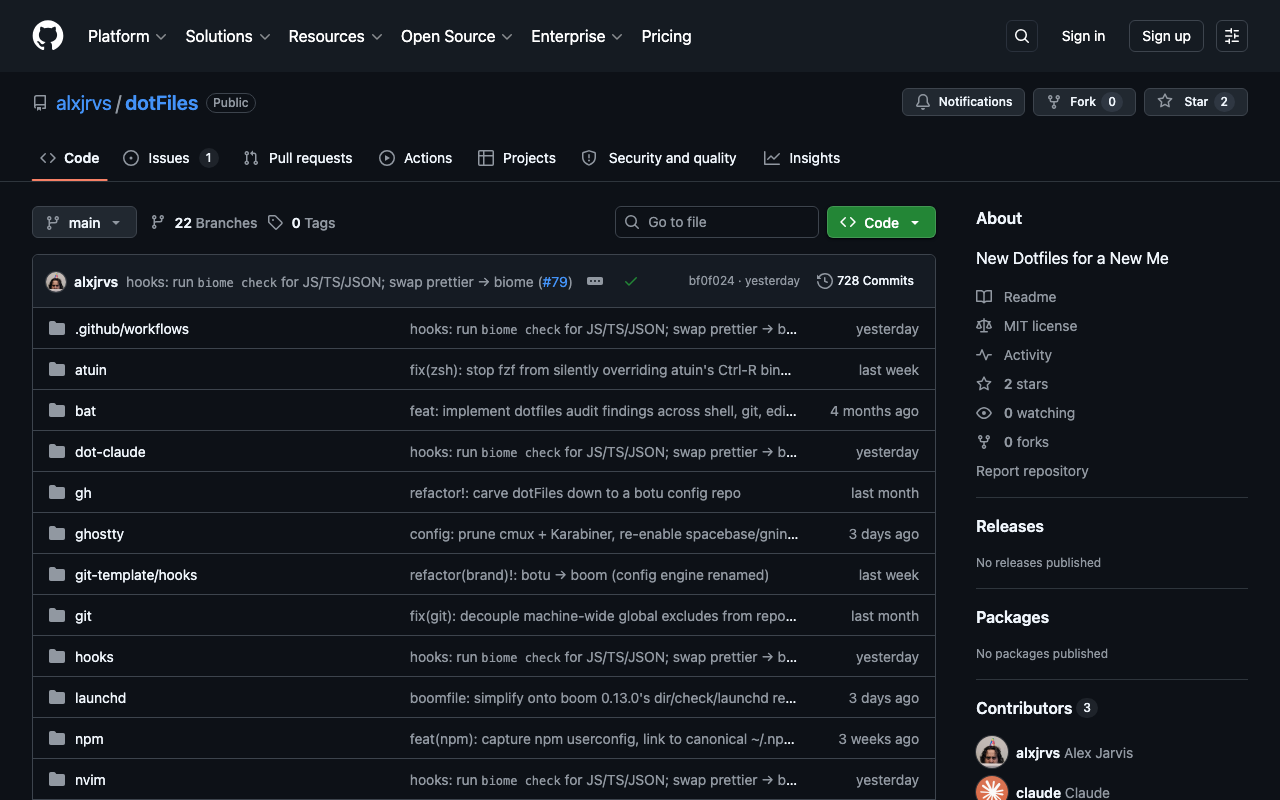The width and height of the screenshot is (1280, 800).
Task: Click the branches icon next to 22
Action: point(158,222)
